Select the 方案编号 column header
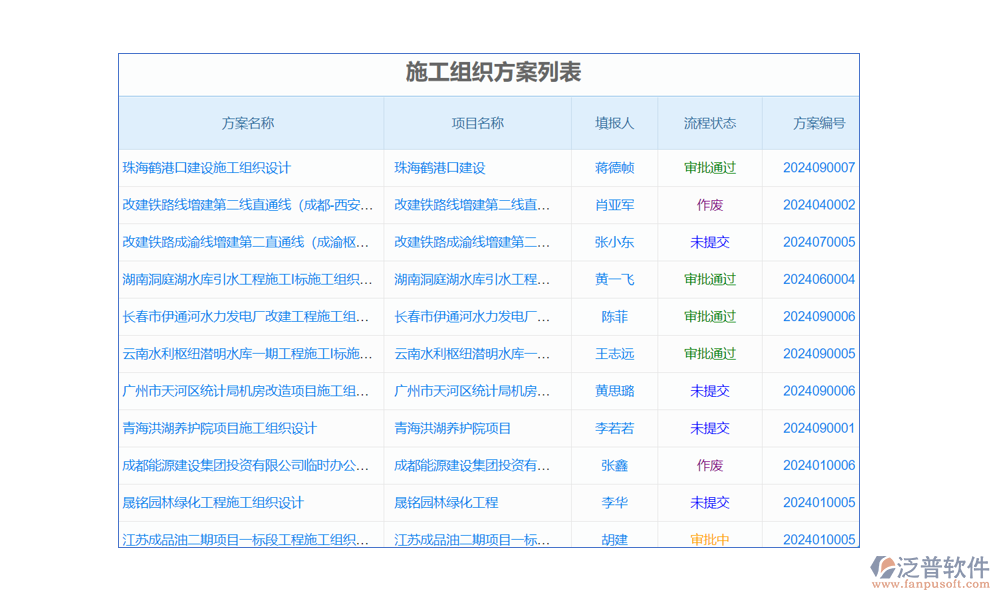This screenshot has height=600, width=1000. point(819,123)
